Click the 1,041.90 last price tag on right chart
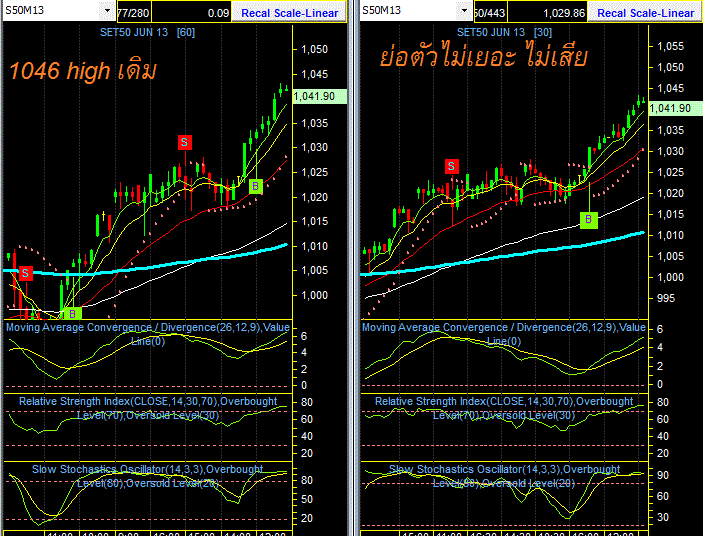 click(676, 108)
